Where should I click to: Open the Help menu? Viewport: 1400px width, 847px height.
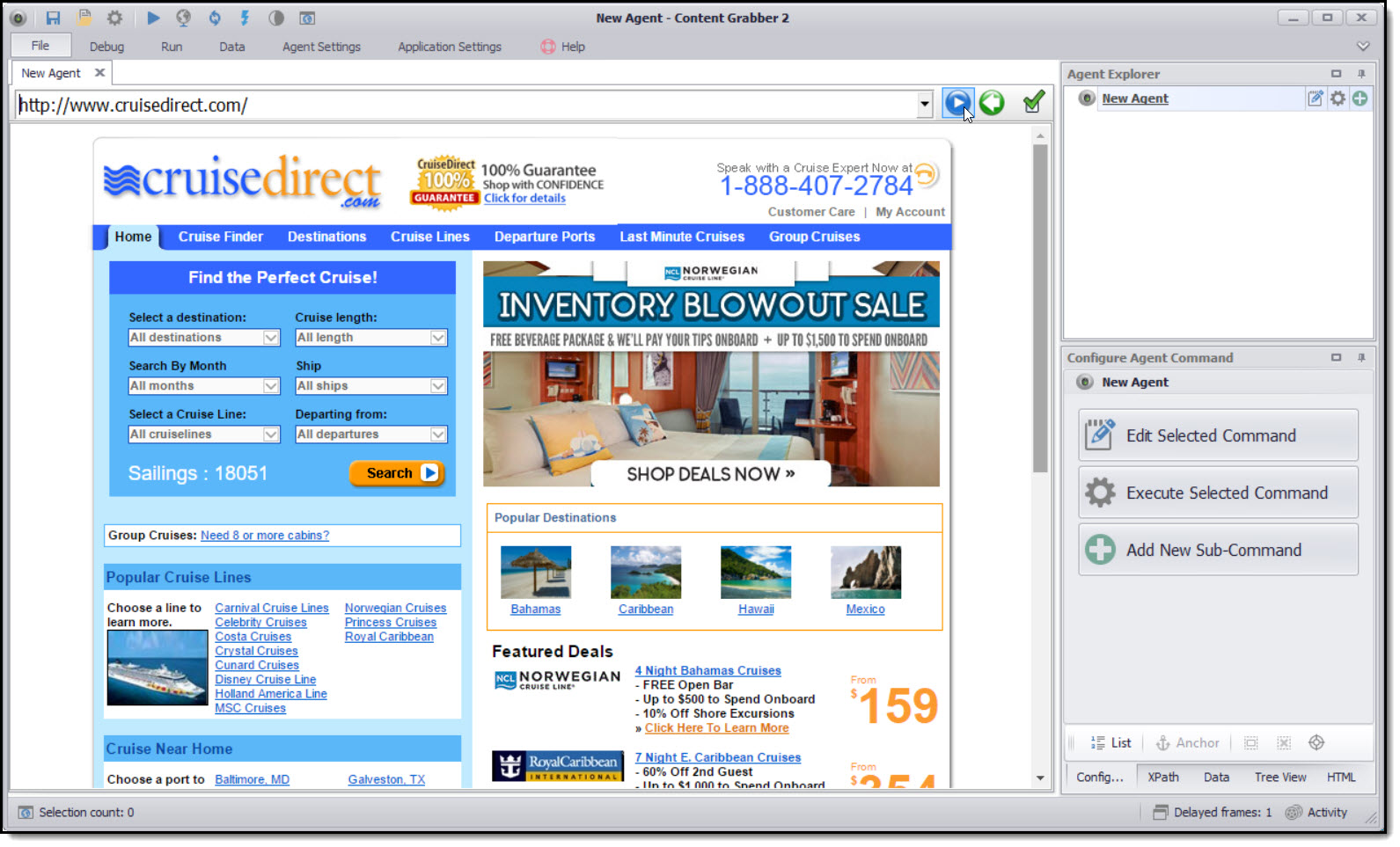563,47
